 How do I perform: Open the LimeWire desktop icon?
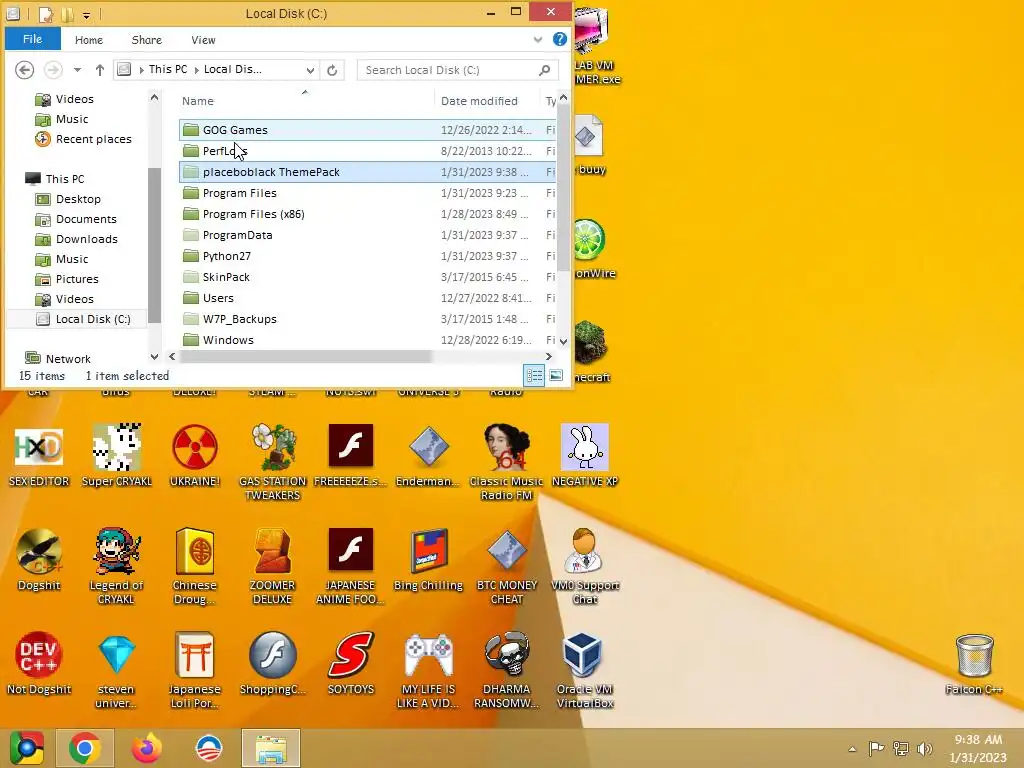(589, 240)
